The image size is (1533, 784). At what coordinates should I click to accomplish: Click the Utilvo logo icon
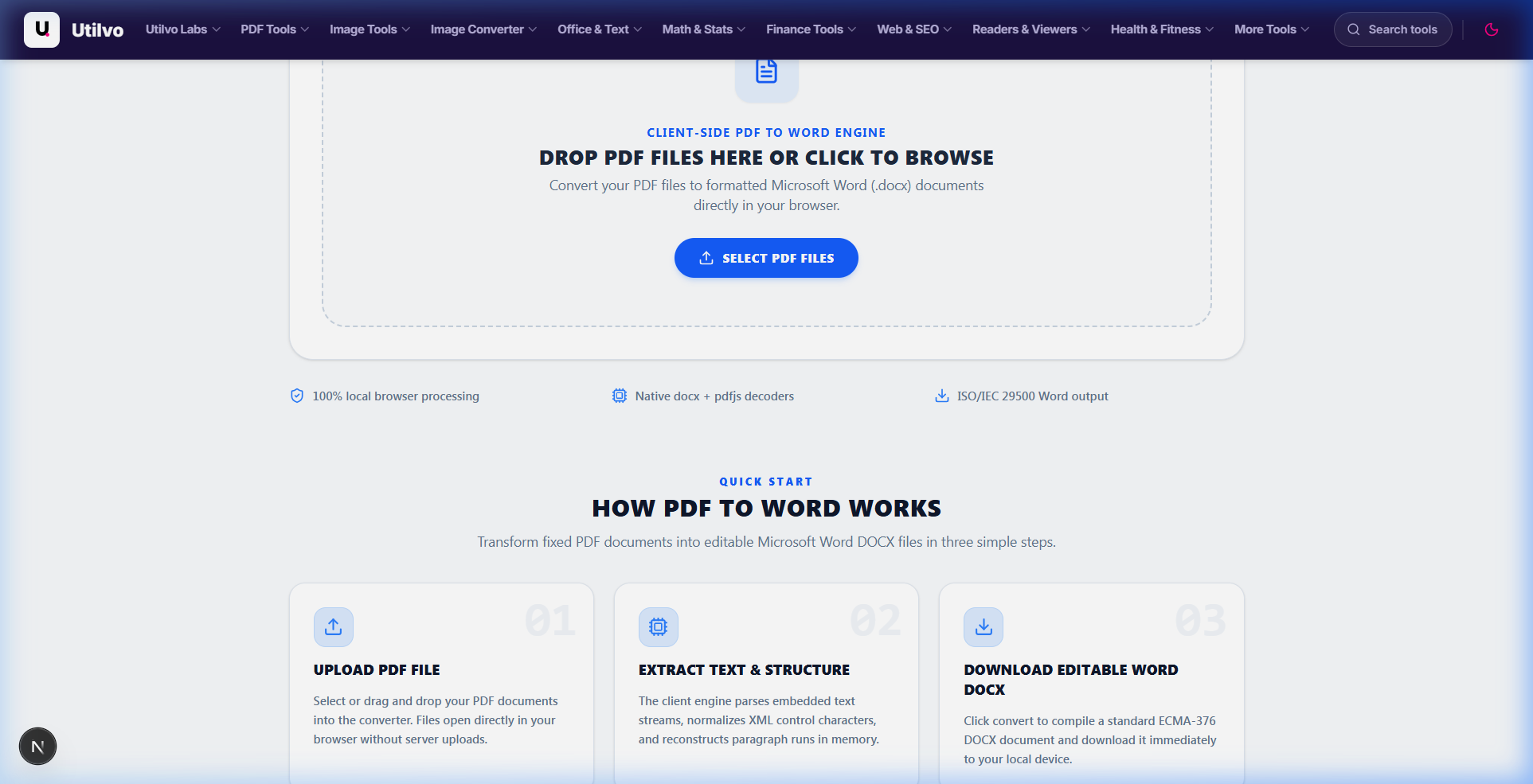pos(41,29)
